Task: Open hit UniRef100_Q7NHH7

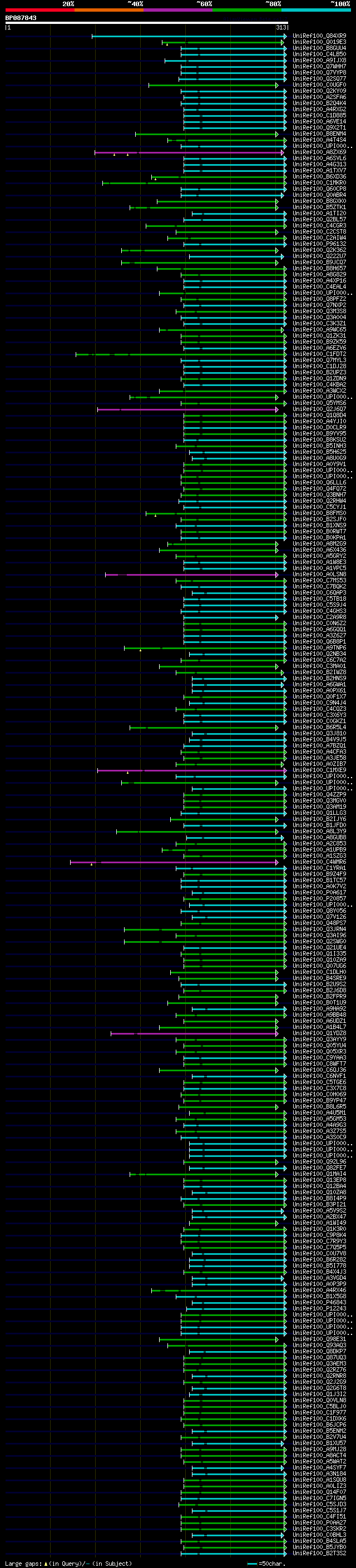Action: click(319, 66)
